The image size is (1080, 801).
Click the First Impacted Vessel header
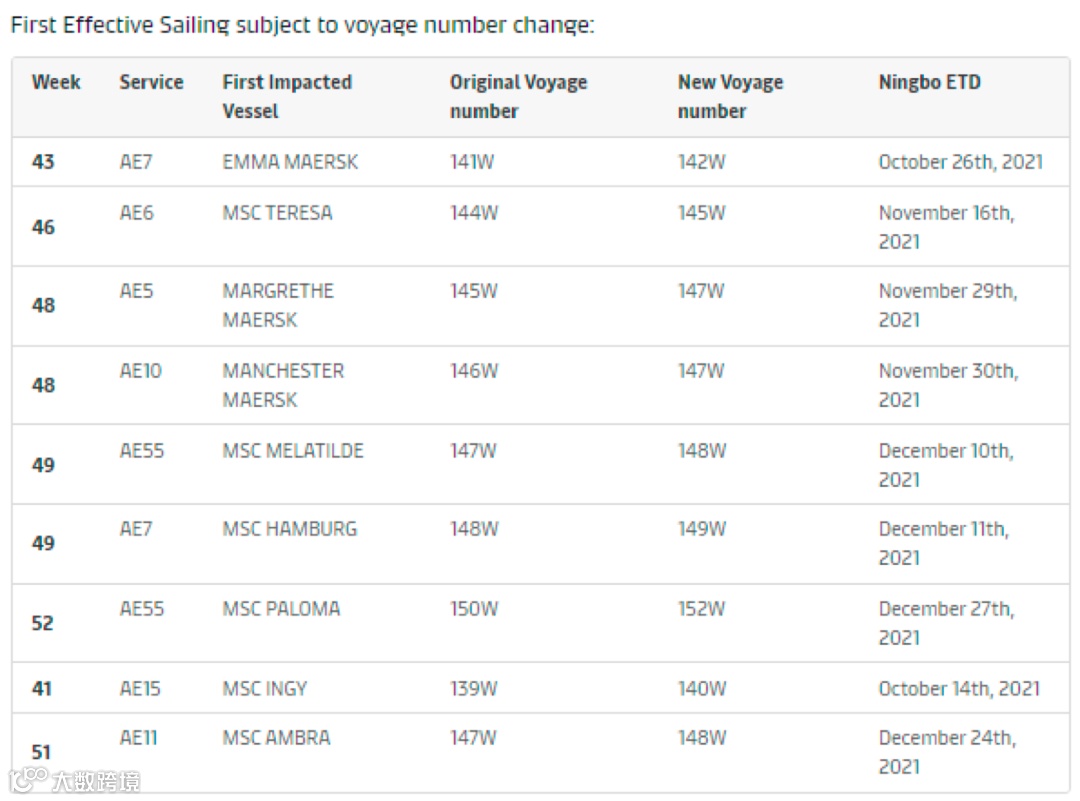pyautogui.click(x=287, y=96)
